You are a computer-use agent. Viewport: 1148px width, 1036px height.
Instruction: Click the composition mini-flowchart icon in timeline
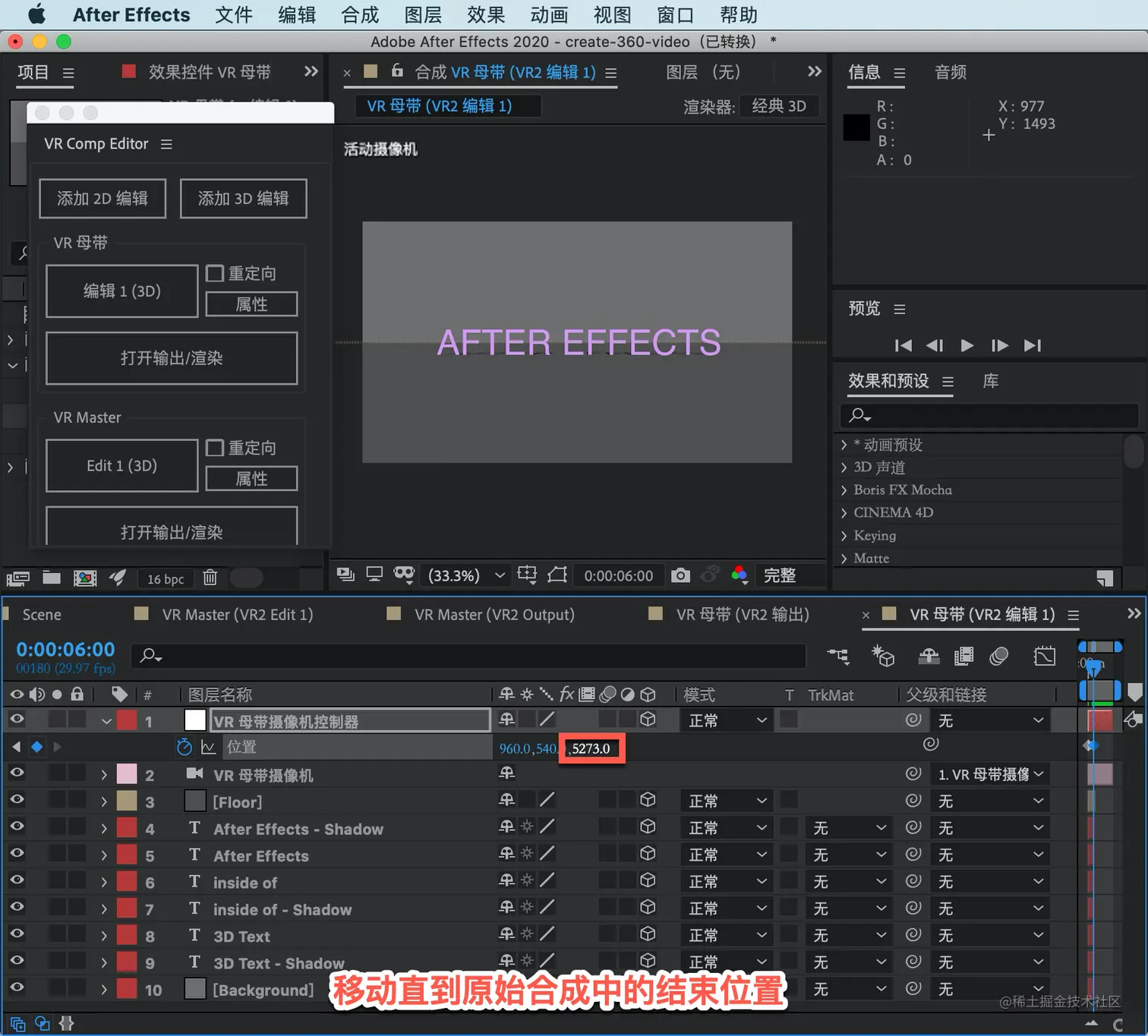838,655
